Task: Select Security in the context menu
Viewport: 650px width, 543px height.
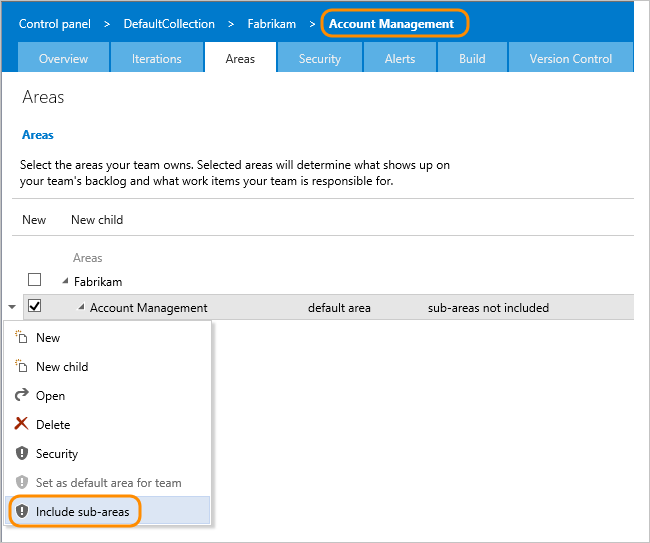Action: (107, 453)
